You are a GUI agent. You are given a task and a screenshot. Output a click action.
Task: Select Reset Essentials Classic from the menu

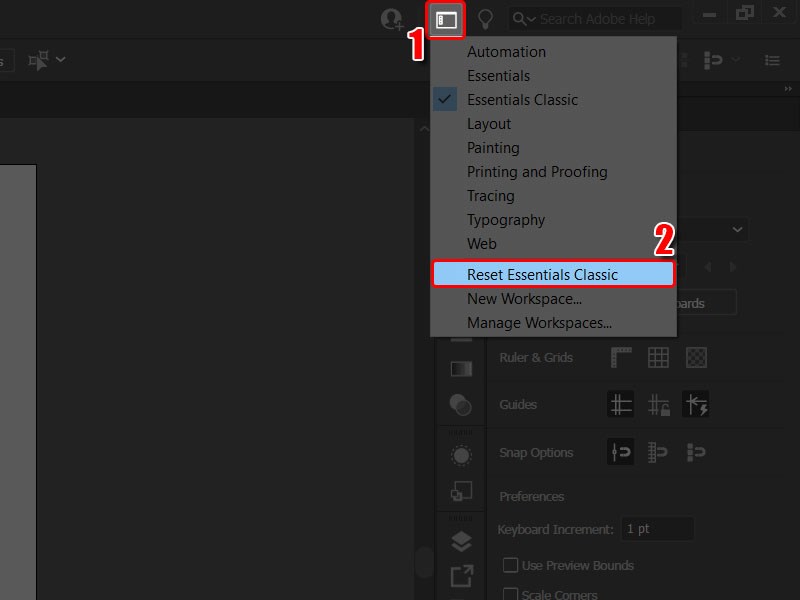click(x=553, y=274)
